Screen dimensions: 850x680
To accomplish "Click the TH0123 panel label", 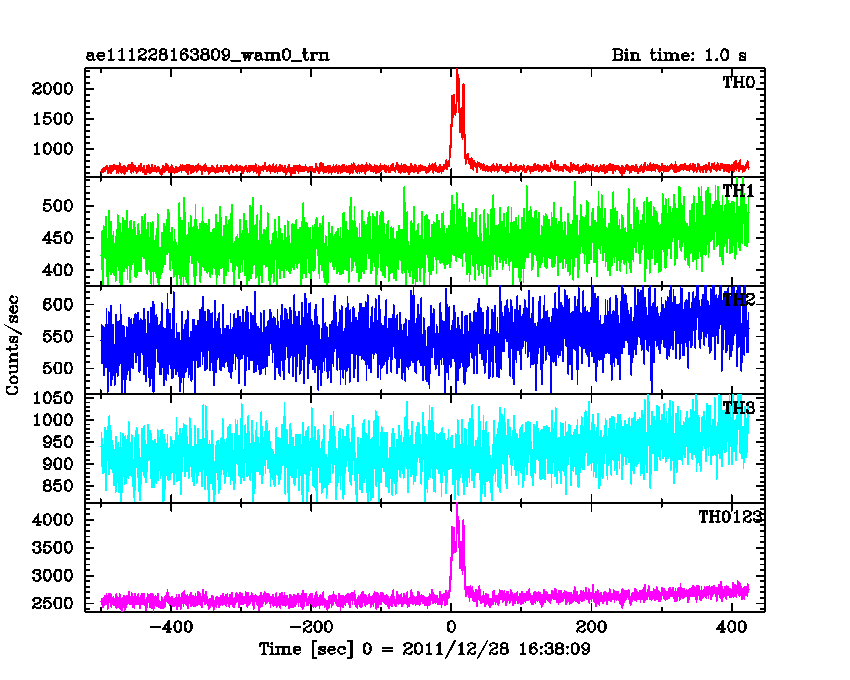I will [730, 517].
